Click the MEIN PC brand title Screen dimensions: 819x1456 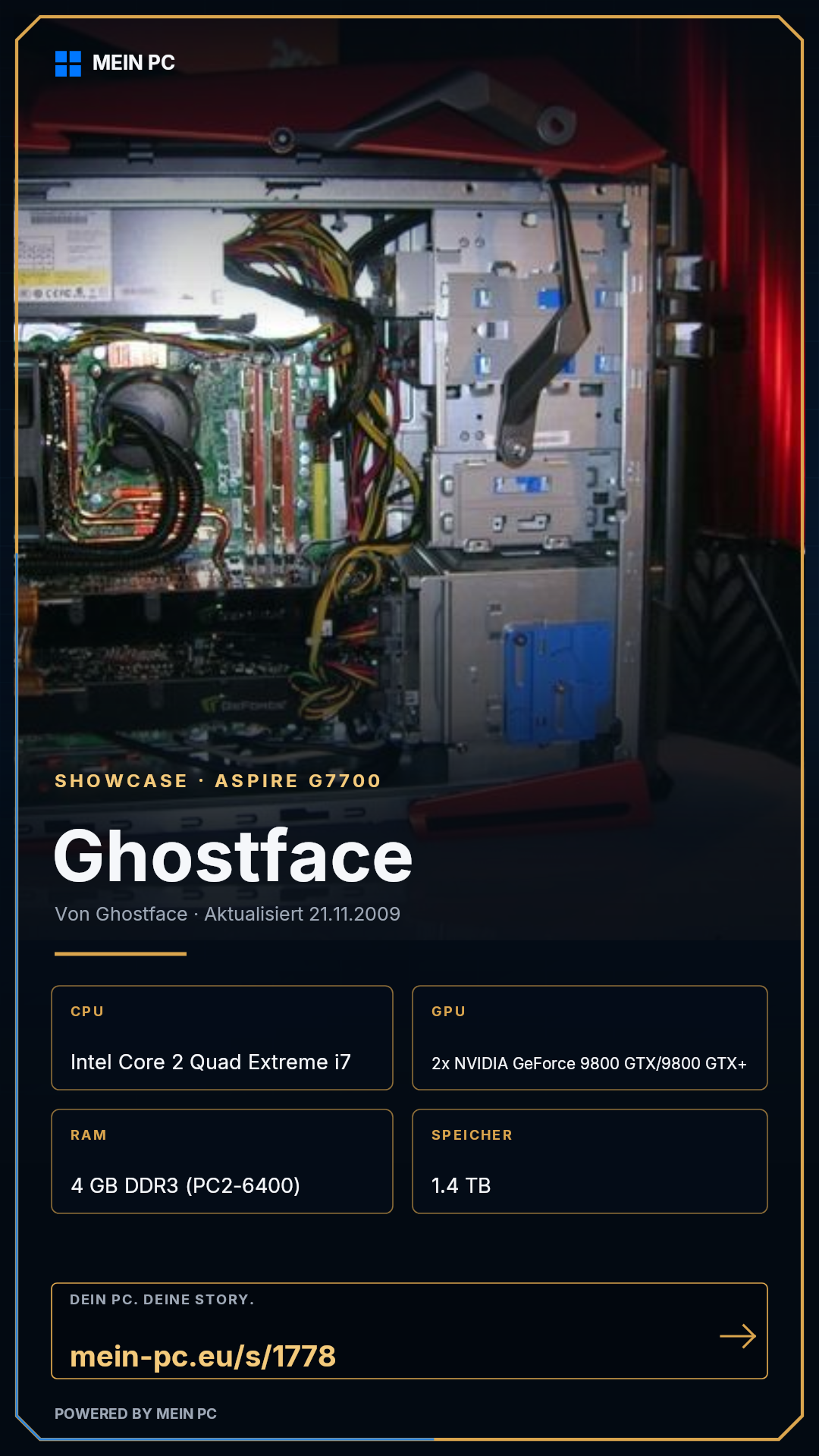[133, 63]
